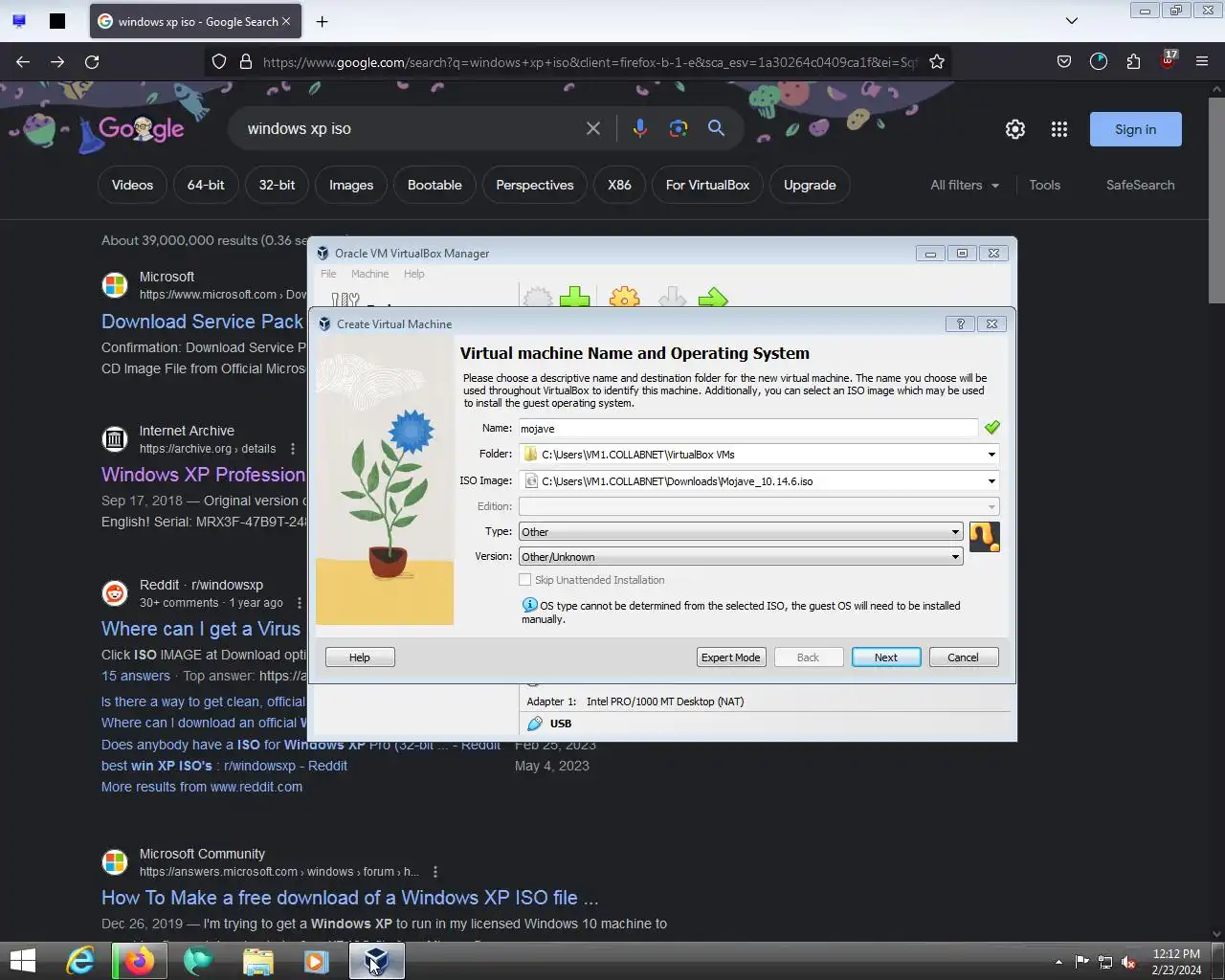Switch to Firefox in taskbar
Viewport: 1225px width, 980px height.
139,961
